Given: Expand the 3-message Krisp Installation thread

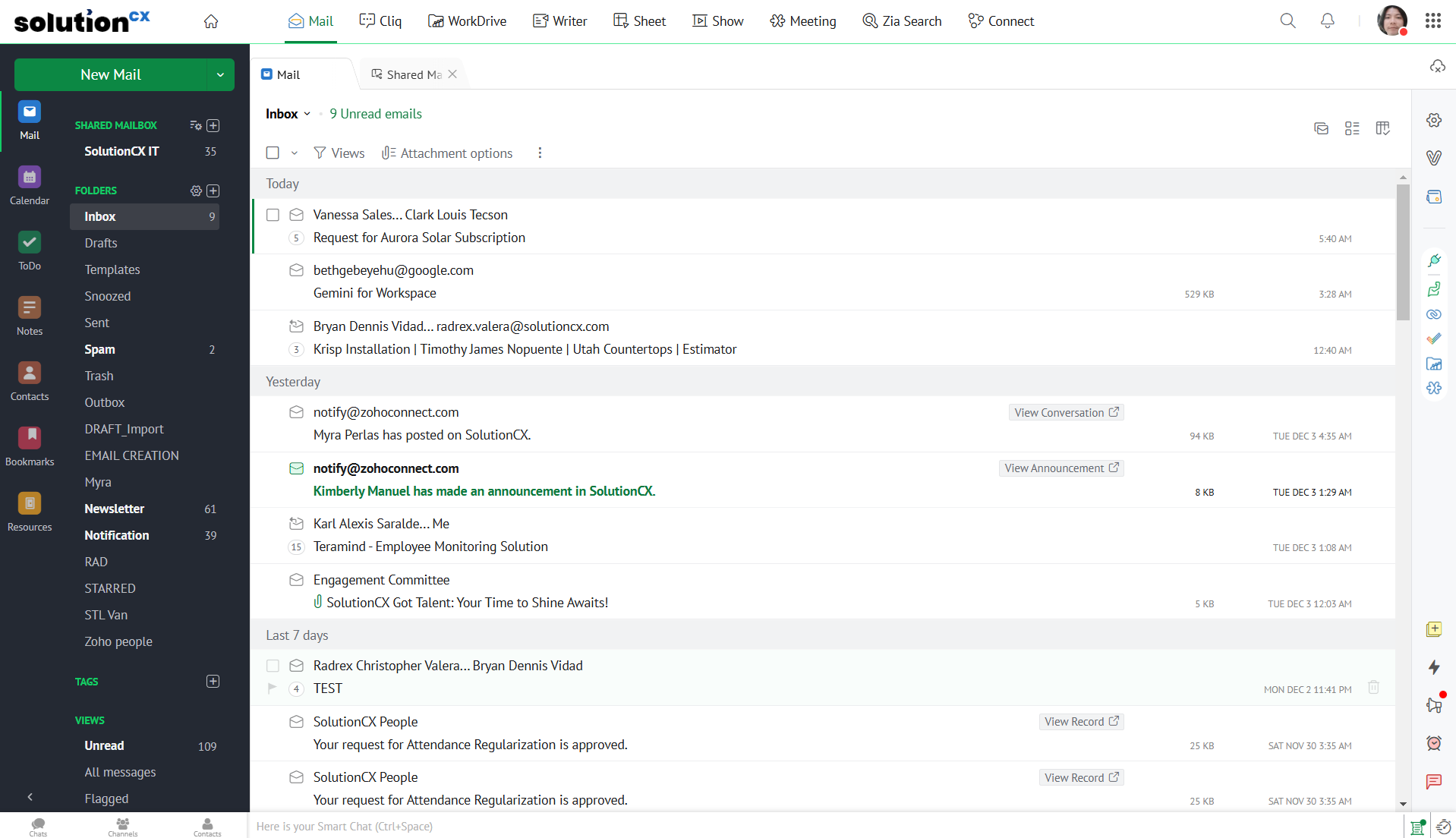Looking at the screenshot, I should coord(296,349).
